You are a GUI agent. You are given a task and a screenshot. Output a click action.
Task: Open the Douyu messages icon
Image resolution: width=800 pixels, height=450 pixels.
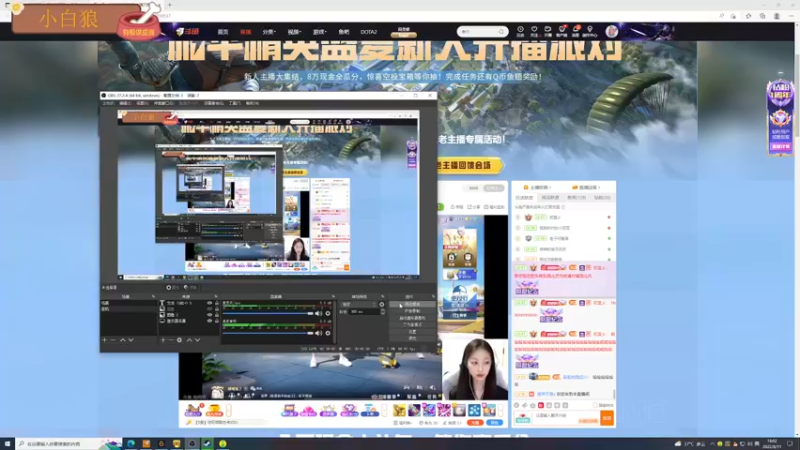coord(576,31)
